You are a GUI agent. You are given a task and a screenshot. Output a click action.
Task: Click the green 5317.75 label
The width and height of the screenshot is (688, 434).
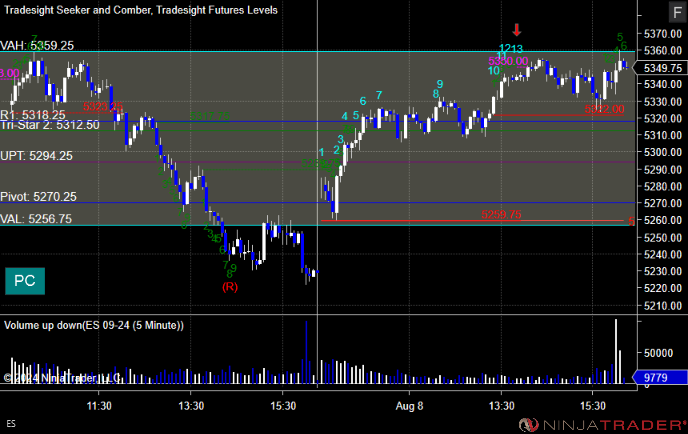click(x=210, y=116)
